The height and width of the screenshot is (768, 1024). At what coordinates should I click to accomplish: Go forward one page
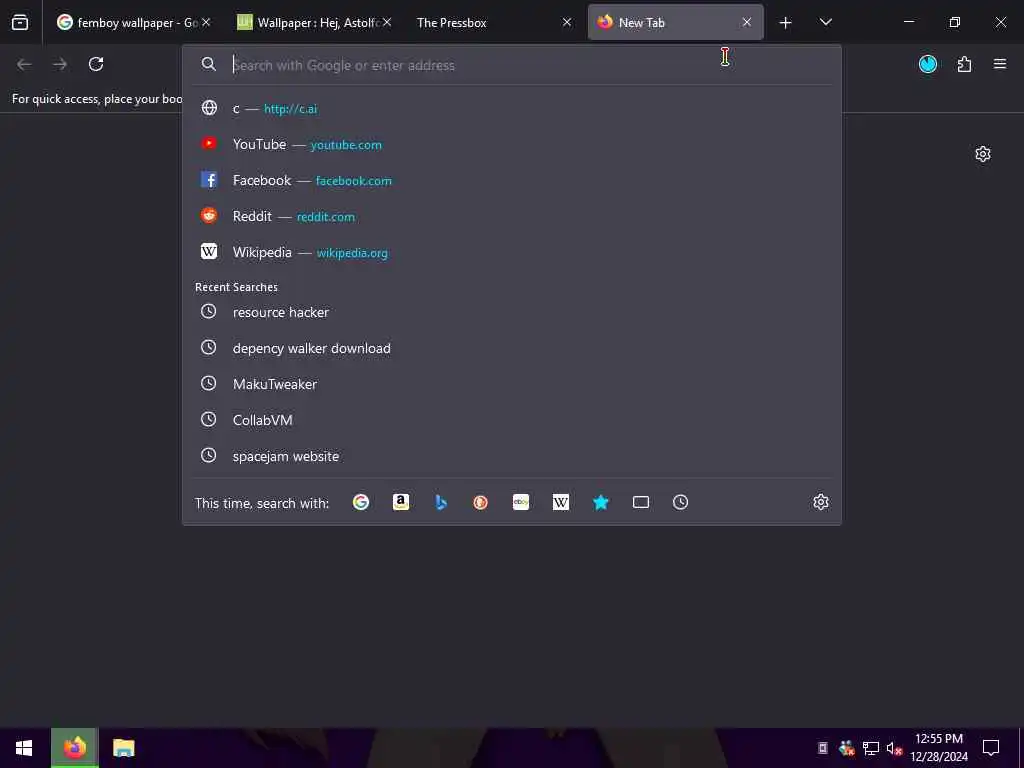[60, 64]
